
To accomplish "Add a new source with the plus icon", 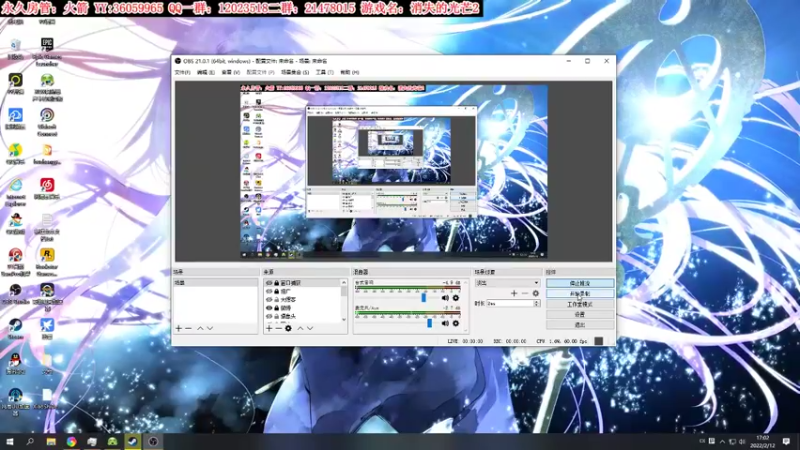I will click(269, 329).
